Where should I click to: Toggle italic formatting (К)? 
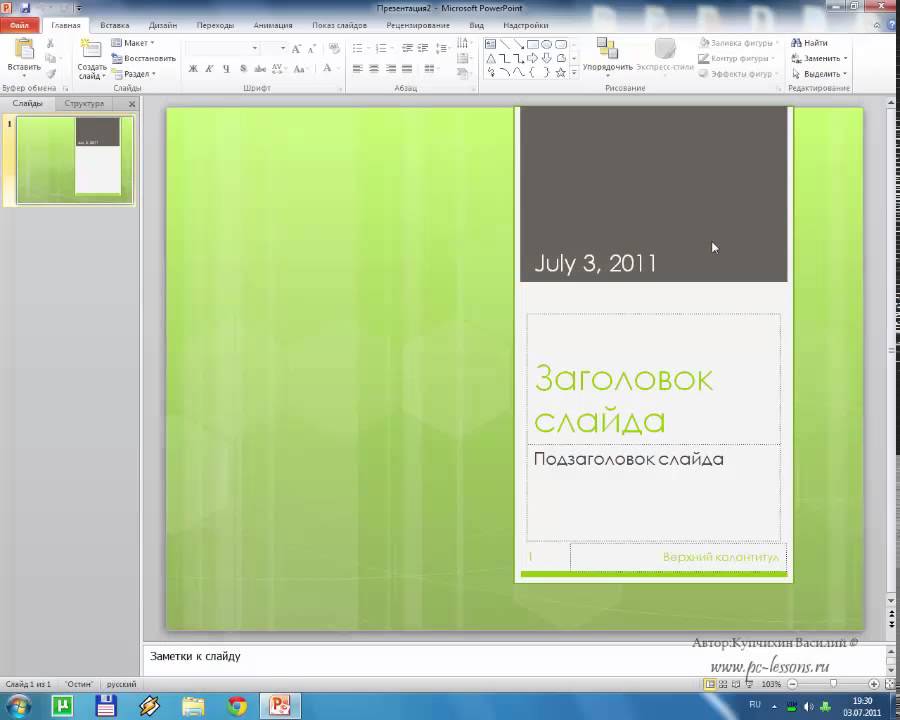pyautogui.click(x=210, y=69)
